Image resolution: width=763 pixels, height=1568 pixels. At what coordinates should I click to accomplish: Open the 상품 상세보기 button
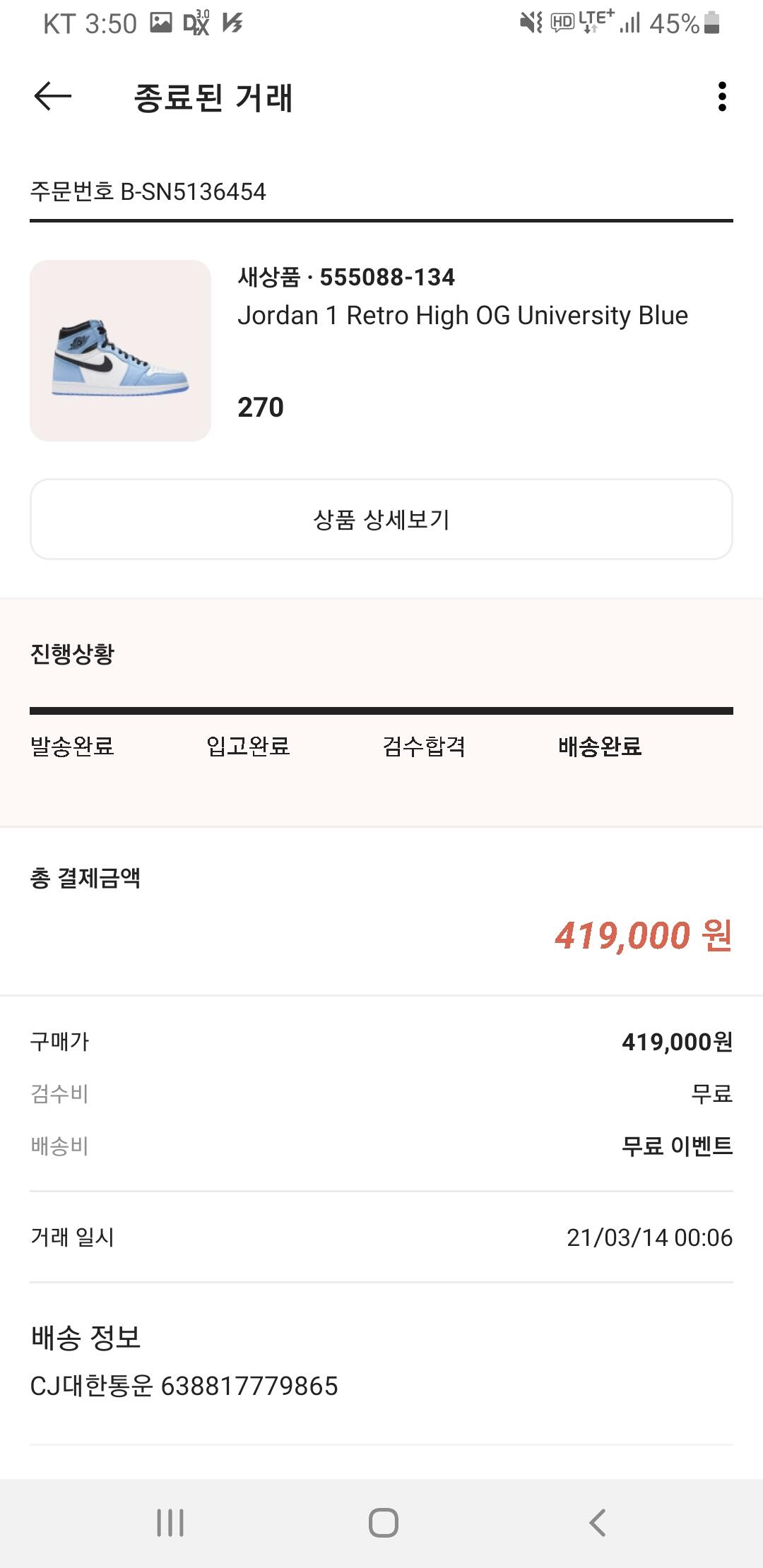(x=381, y=519)
